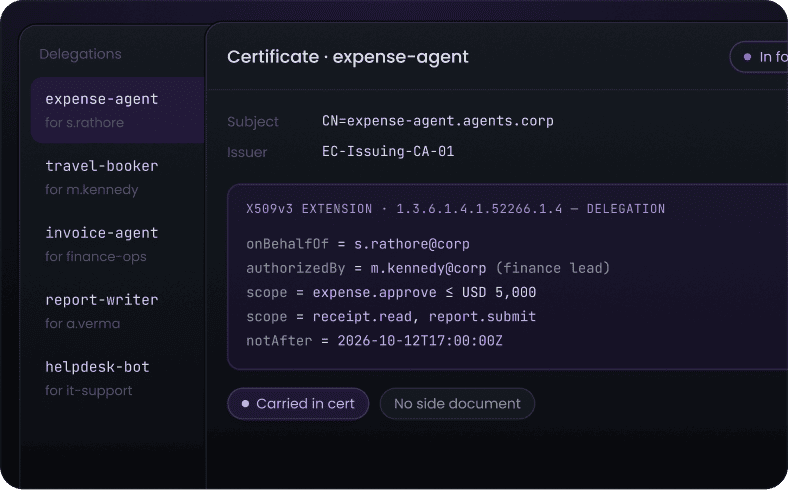Click the status pill in certificate header
789x490 pixels.
tap(759, 57)
